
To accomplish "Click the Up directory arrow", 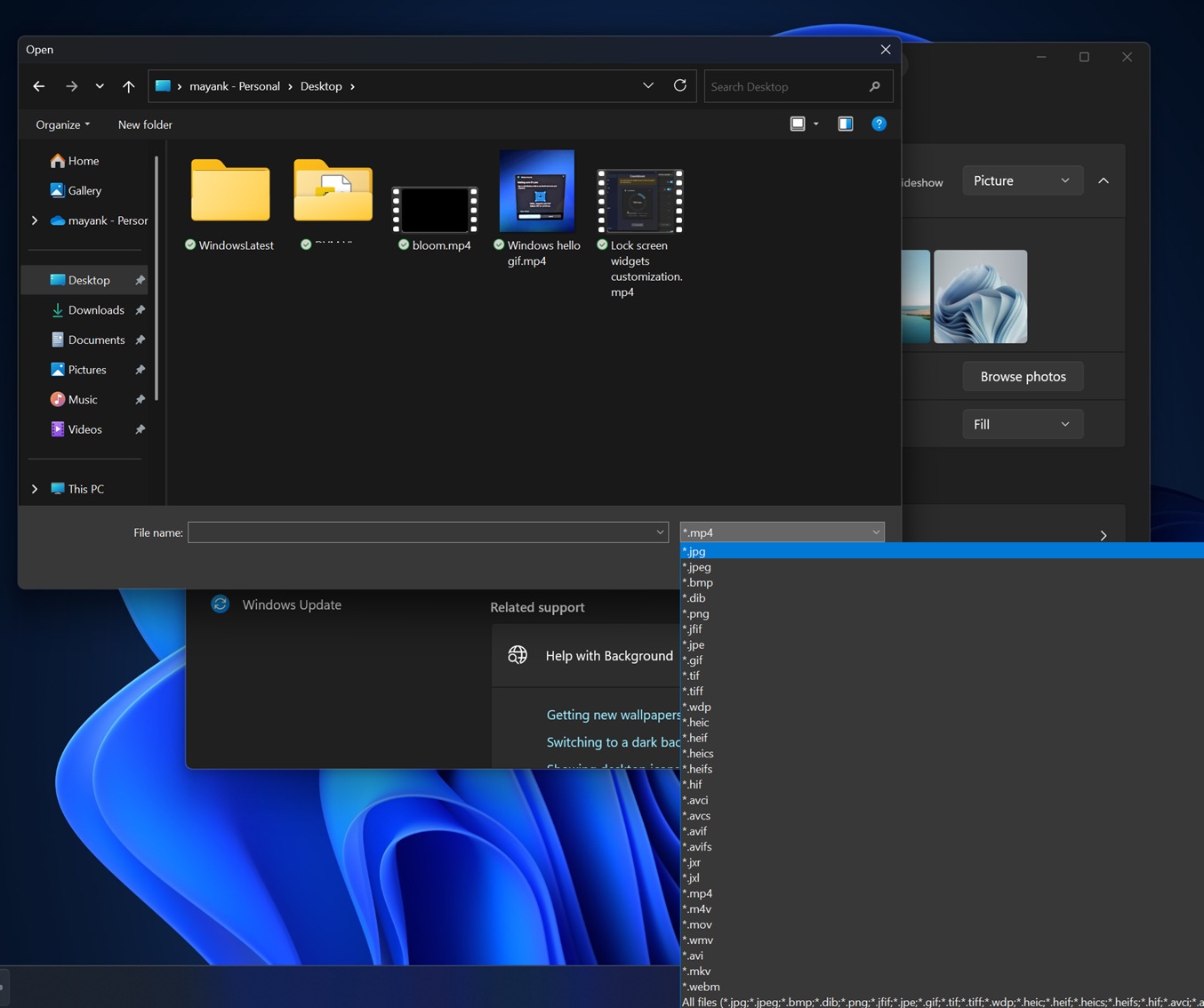I will point(129,86).
